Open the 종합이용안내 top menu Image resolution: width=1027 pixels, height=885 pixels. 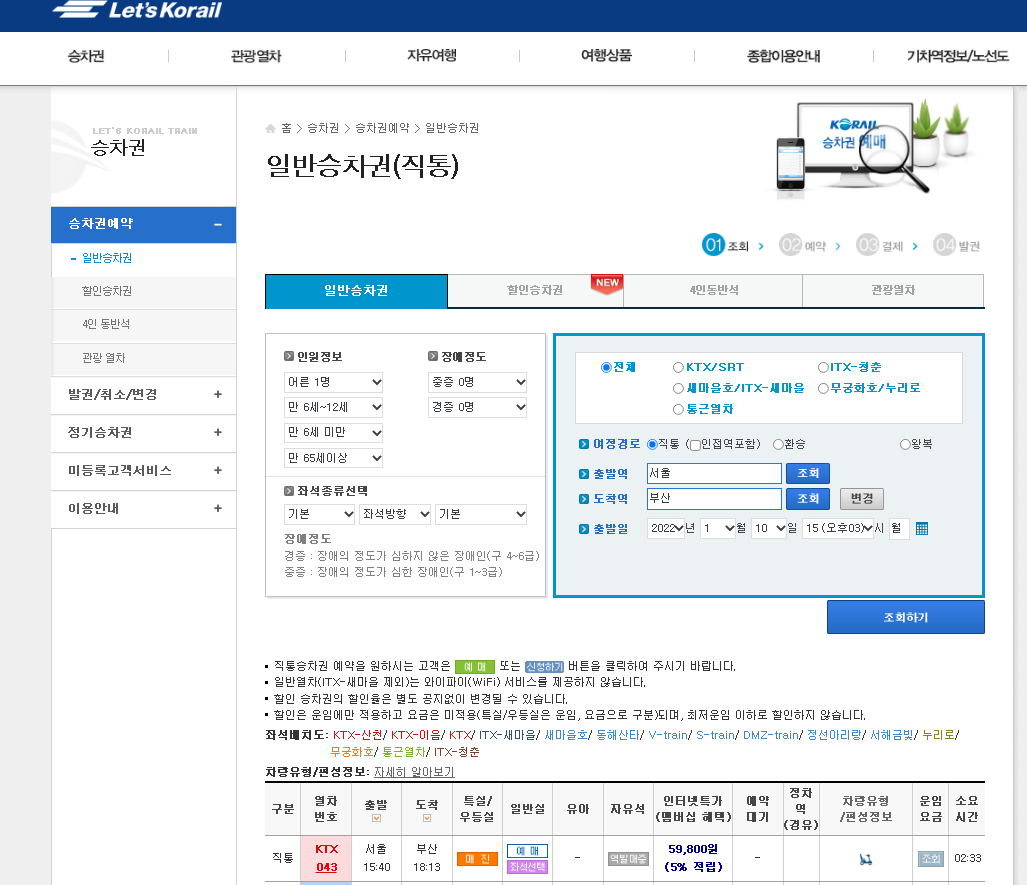click(783, 56)
